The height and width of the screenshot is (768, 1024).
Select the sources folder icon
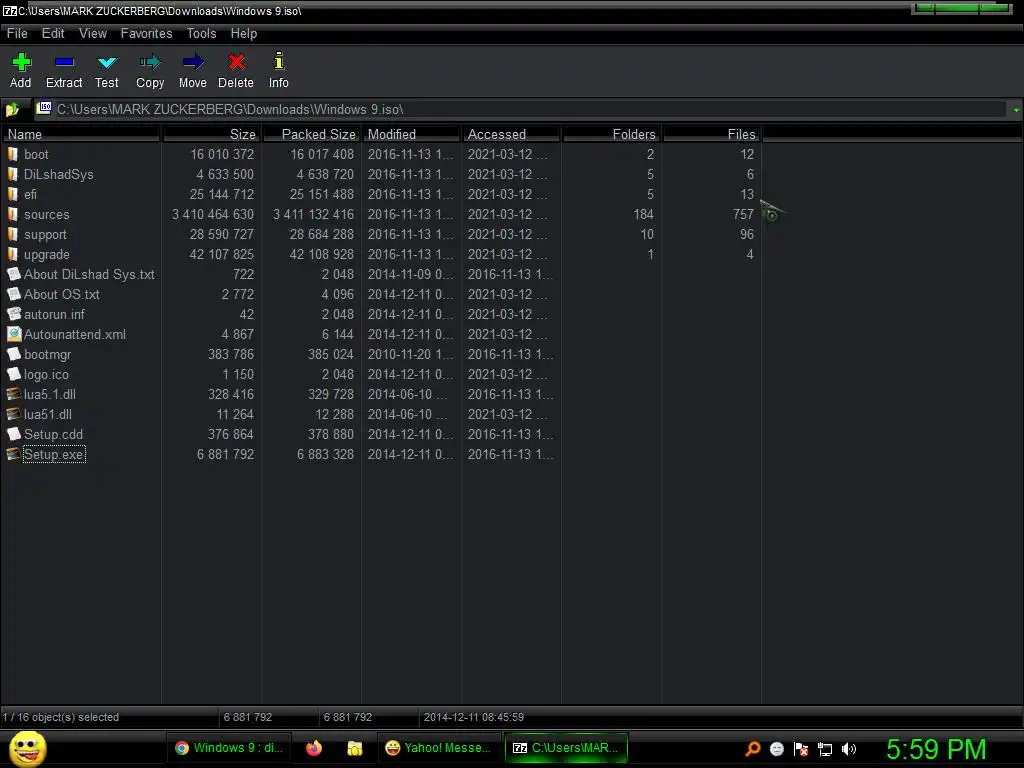13,214
